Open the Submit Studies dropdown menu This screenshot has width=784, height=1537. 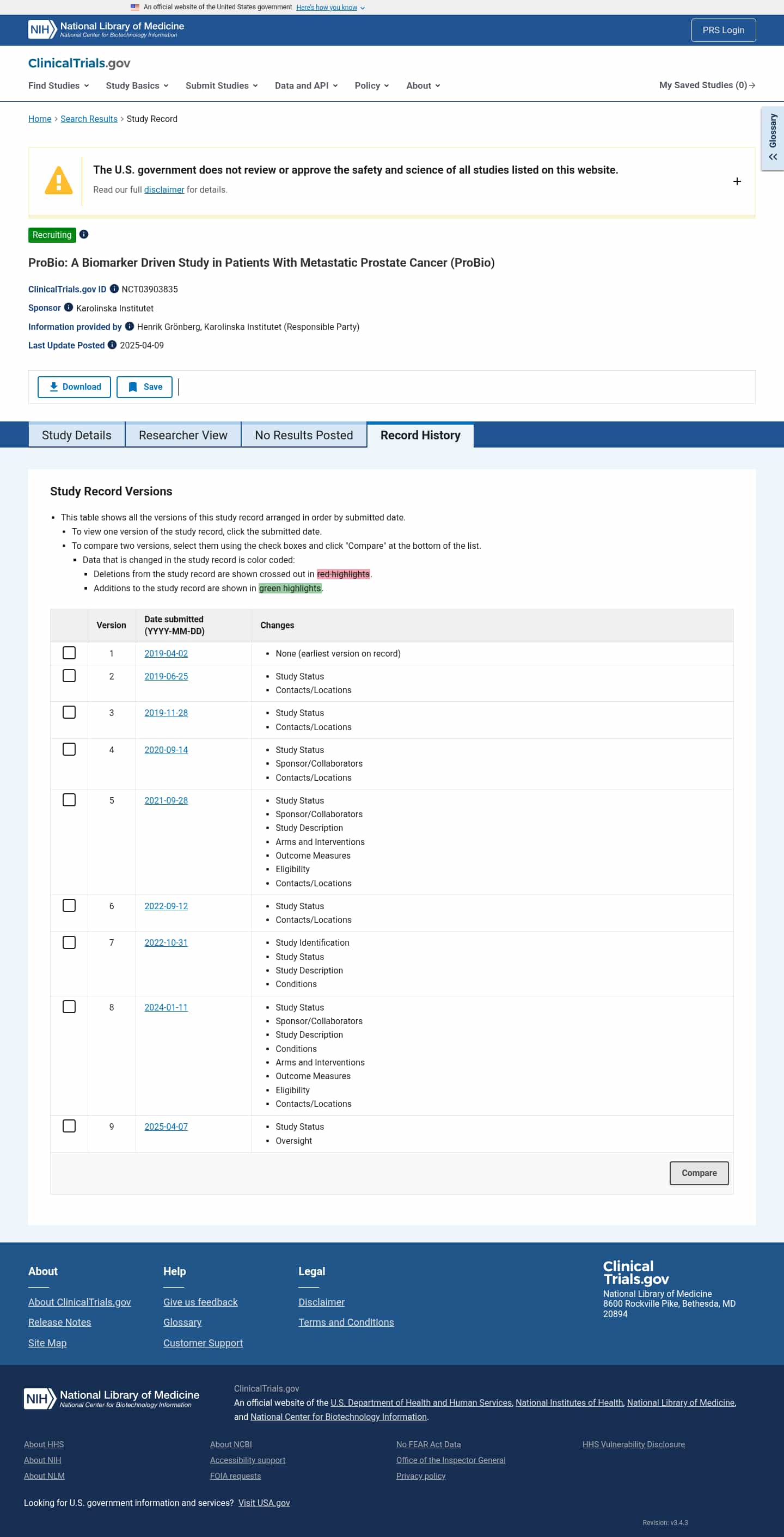click(x=222, y=85)
